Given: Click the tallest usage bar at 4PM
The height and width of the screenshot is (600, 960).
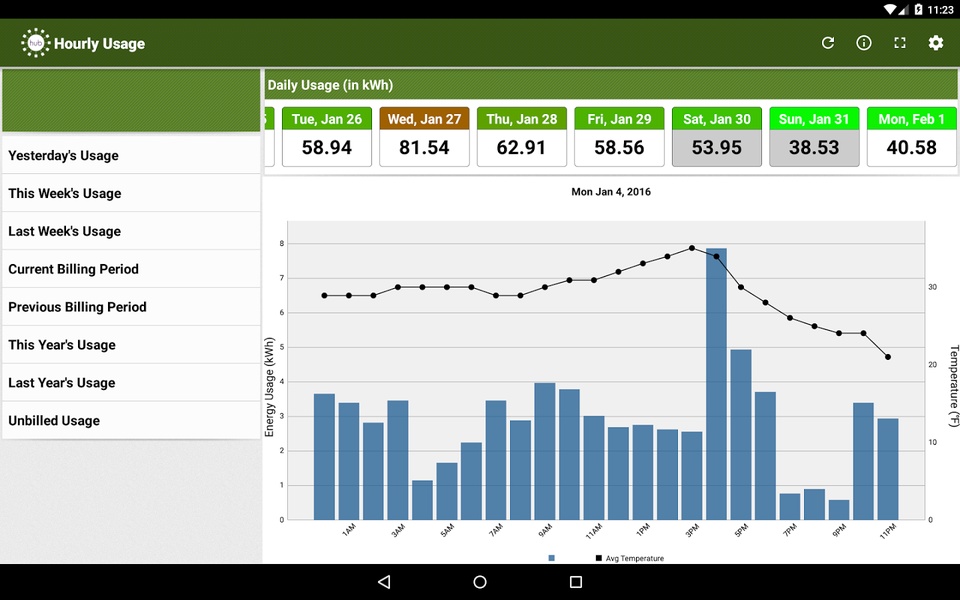Looking at the screenshot, I should (716, 384).
